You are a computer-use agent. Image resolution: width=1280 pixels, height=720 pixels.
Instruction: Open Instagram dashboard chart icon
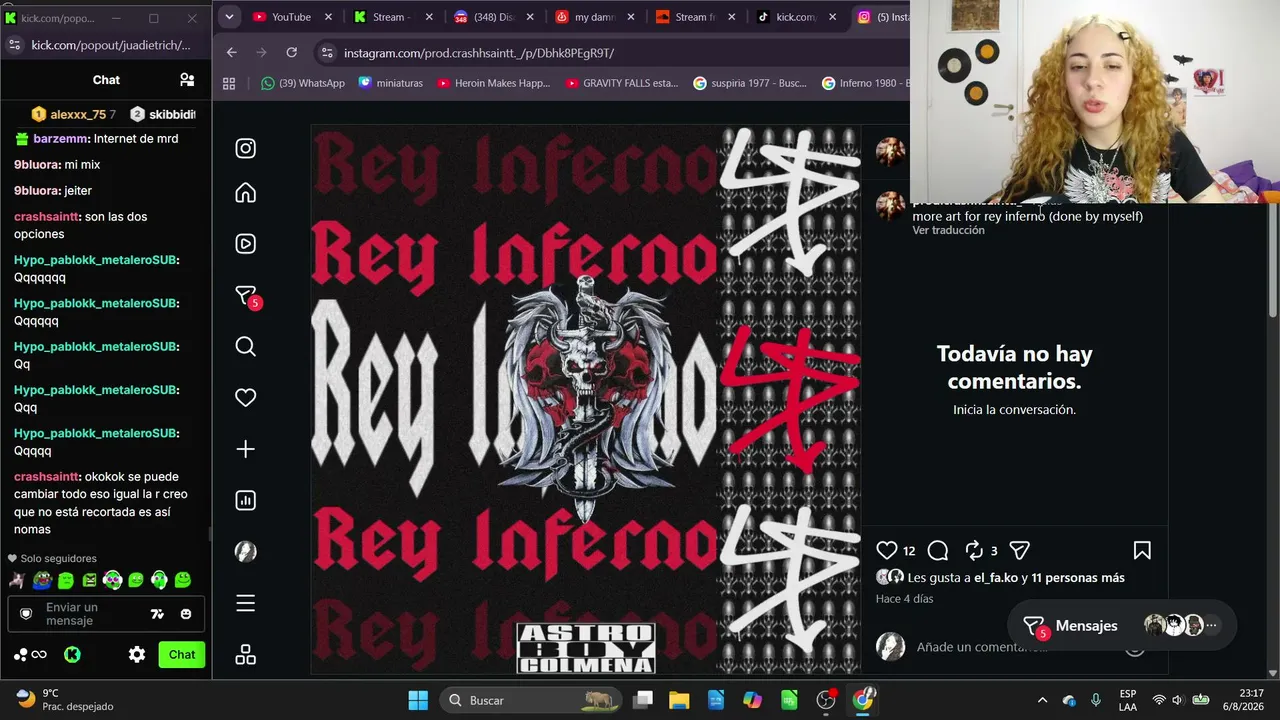(x=245, y=501)
